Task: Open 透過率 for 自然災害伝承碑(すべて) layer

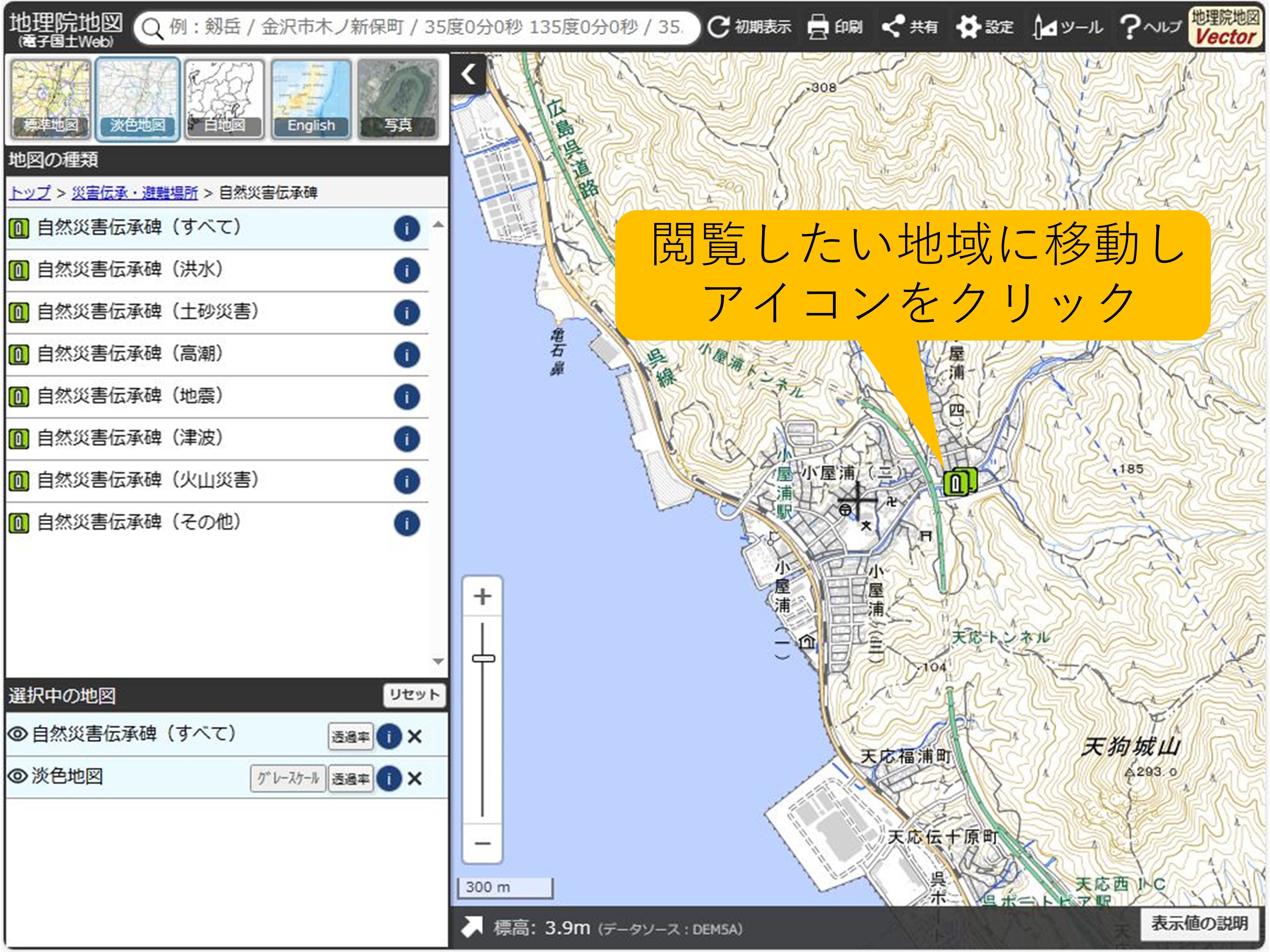Action: pyautogui.click(x=350, y=737)
